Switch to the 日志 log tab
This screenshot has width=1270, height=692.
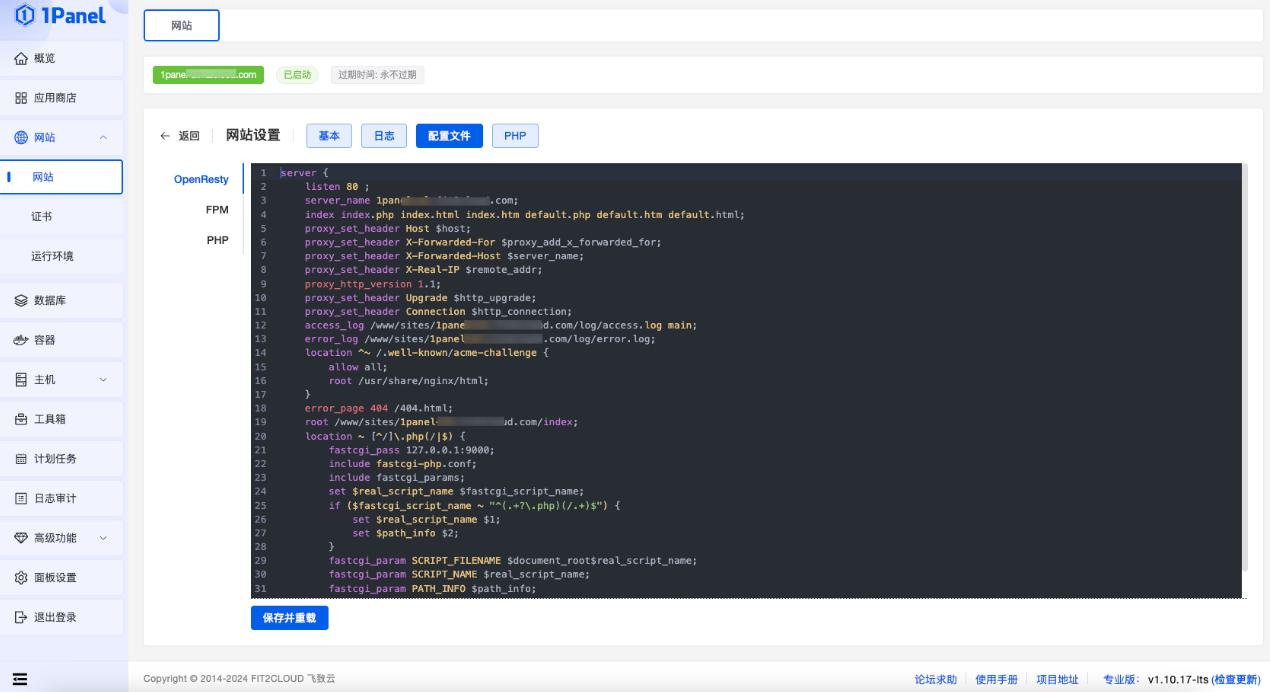click(x=384, y=136)
